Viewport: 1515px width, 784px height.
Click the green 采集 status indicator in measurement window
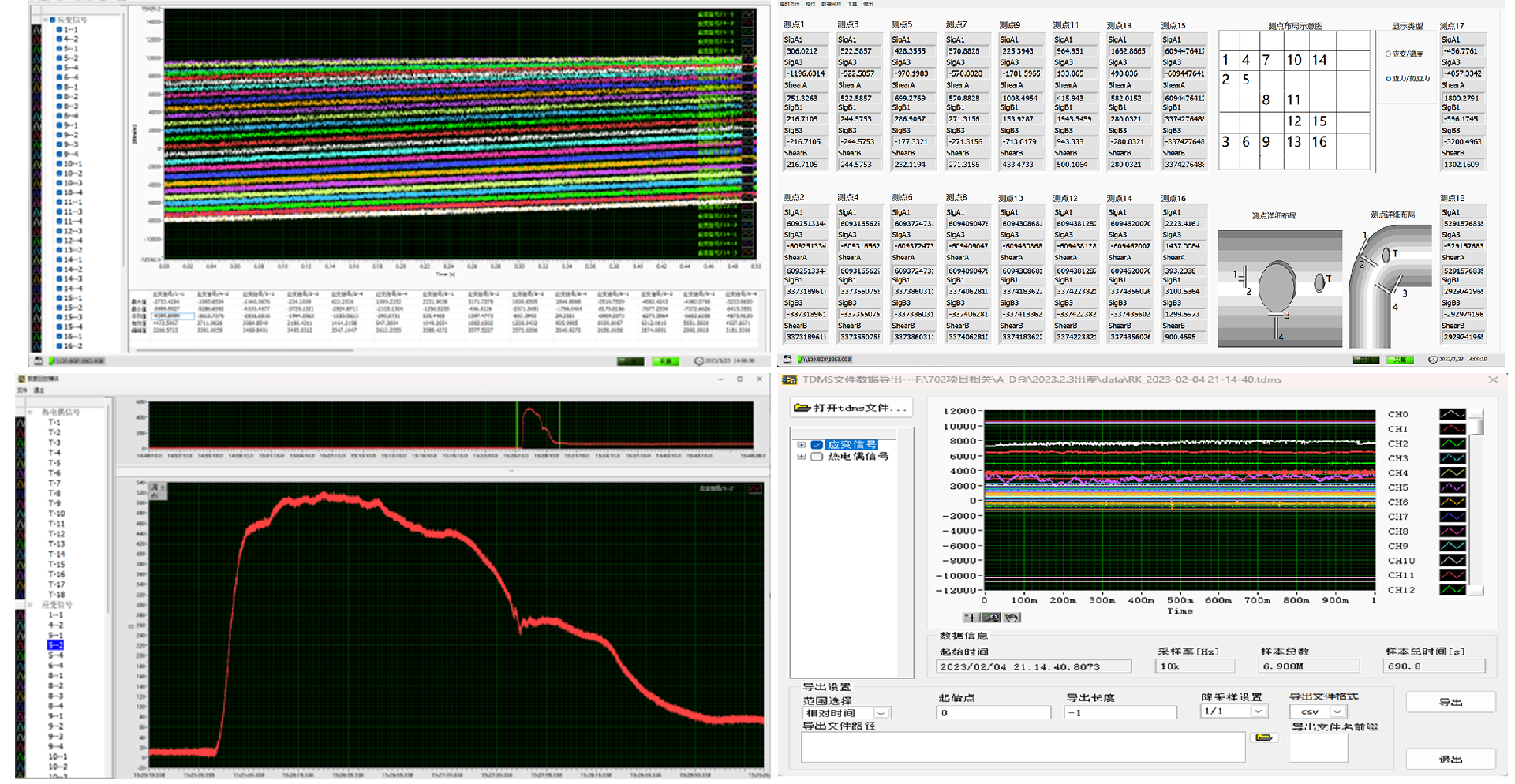pyautogui.click(x=1401, y=360)
